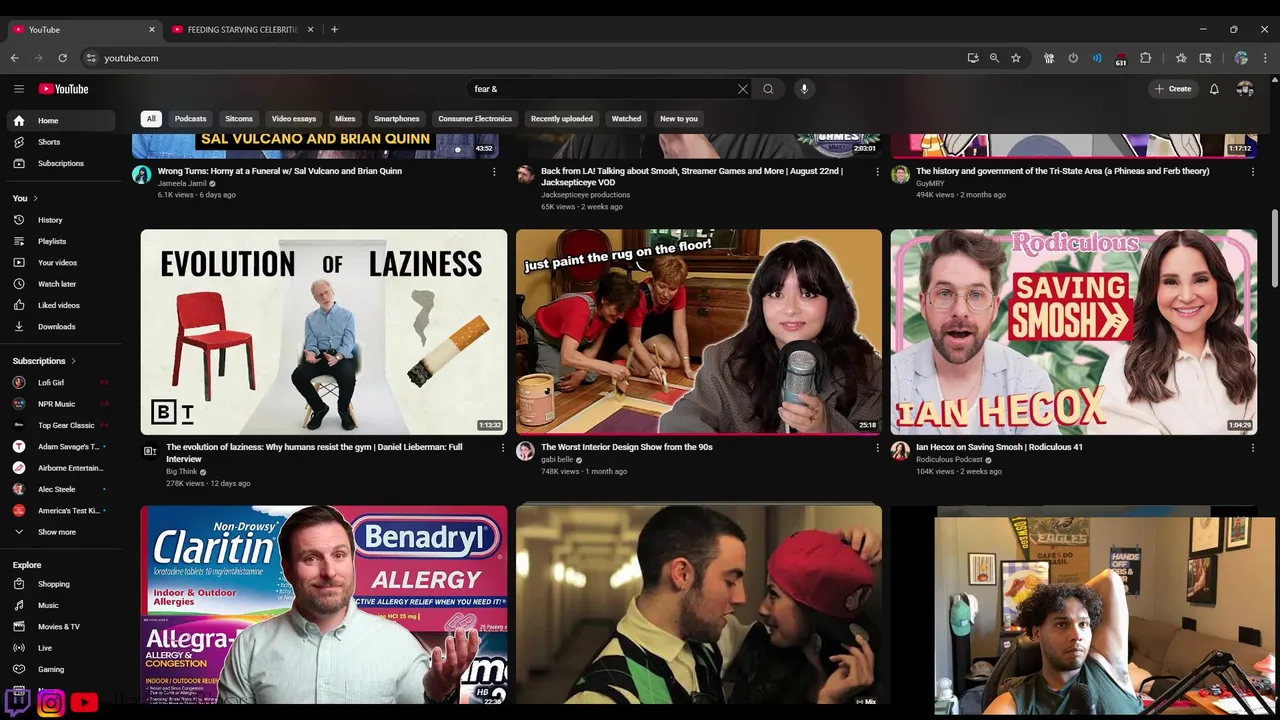1280x720 pixels.
Task: Start voice search with microphone icon
Action: tap(804, 89)
